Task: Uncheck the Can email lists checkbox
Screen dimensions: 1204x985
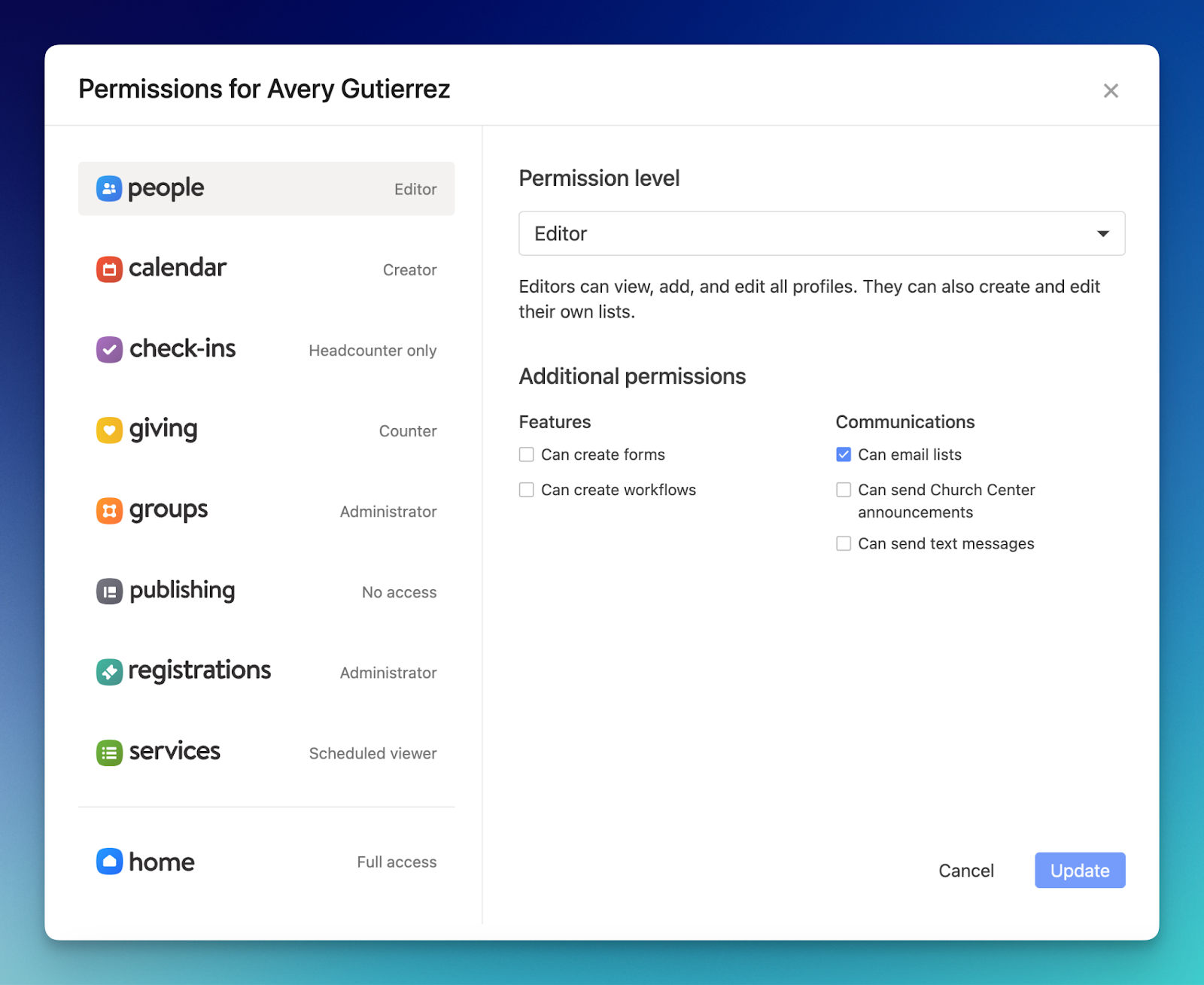Action: [844, 454]
